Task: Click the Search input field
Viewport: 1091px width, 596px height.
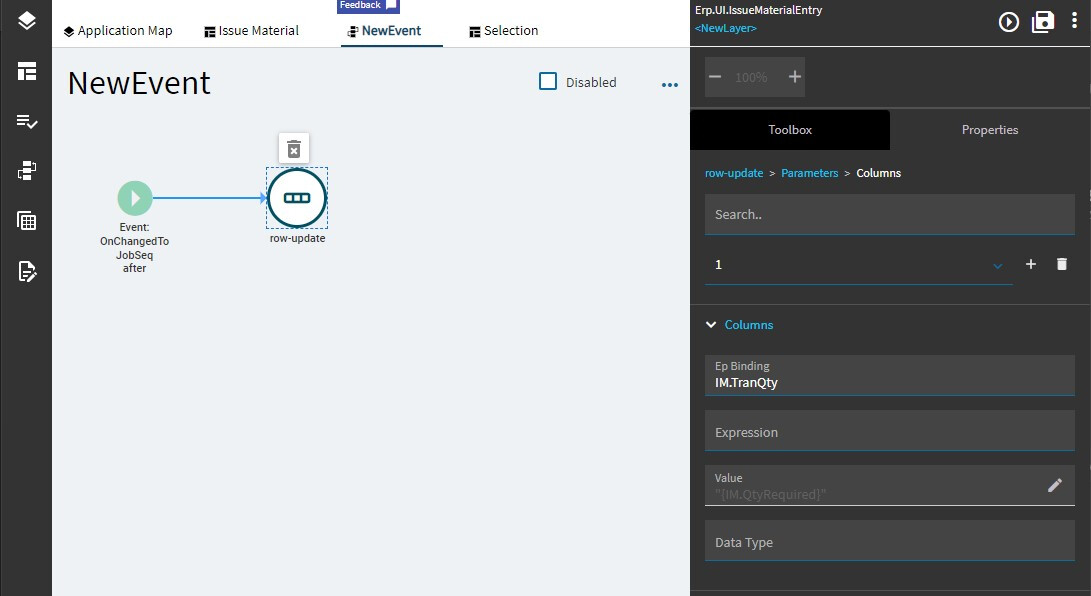Action: (x=889, y=215)
